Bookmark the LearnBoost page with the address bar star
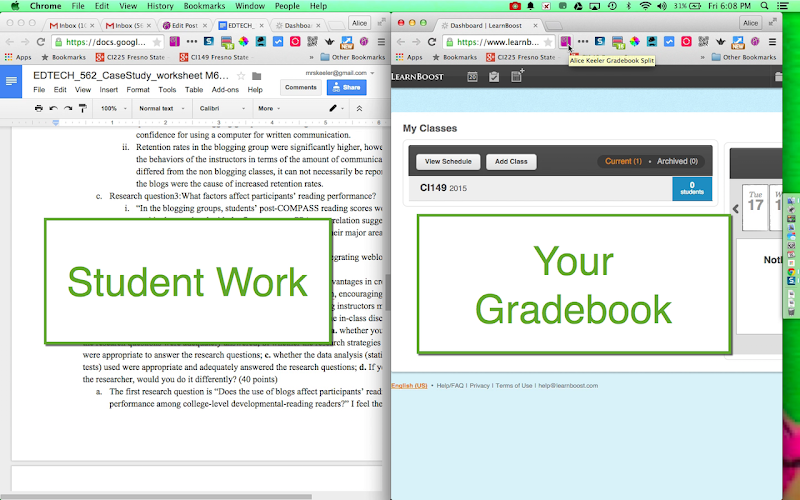Viewport: 800px width, 500px height. pos(548,42)
